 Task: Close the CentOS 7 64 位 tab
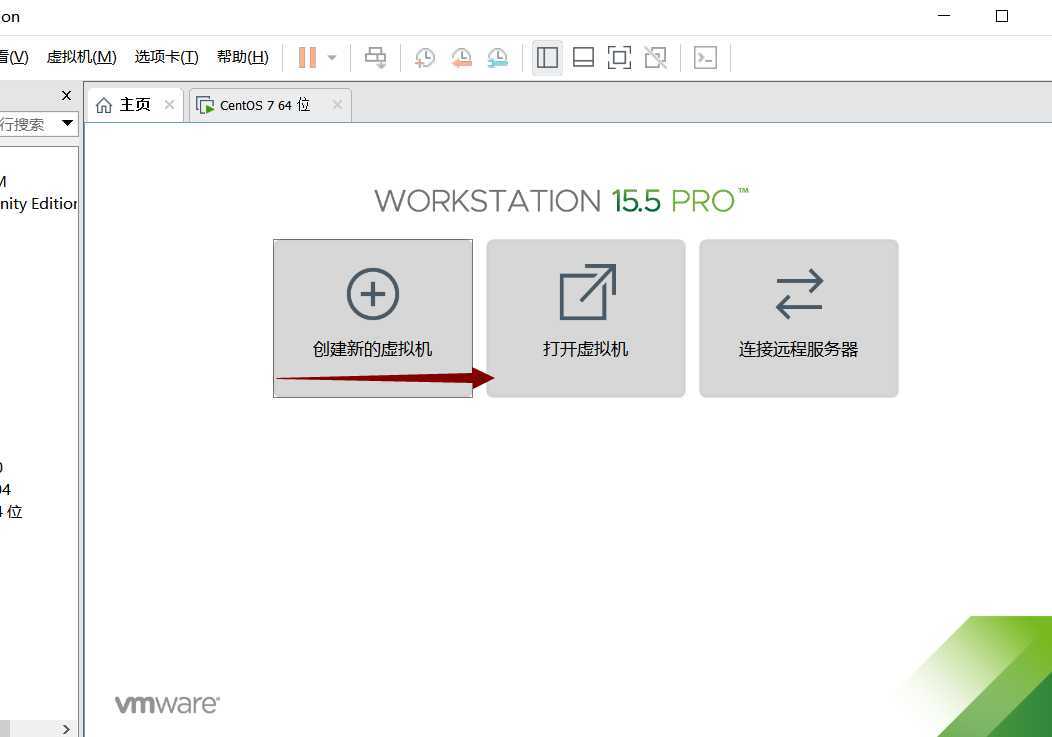click(x=337, y=105)
